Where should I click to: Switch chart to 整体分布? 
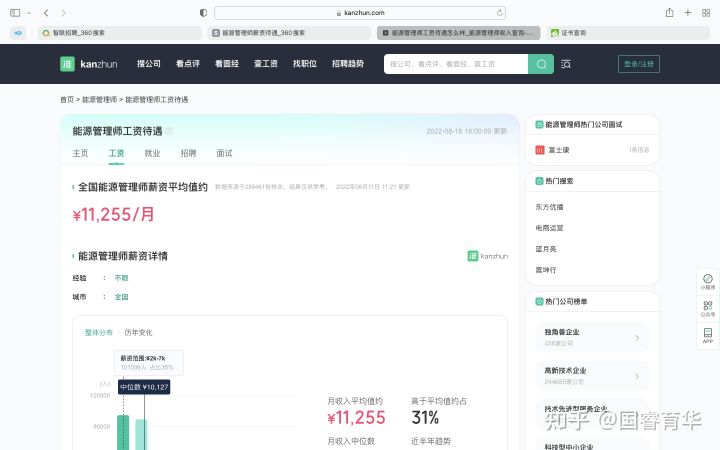point(98,332)
